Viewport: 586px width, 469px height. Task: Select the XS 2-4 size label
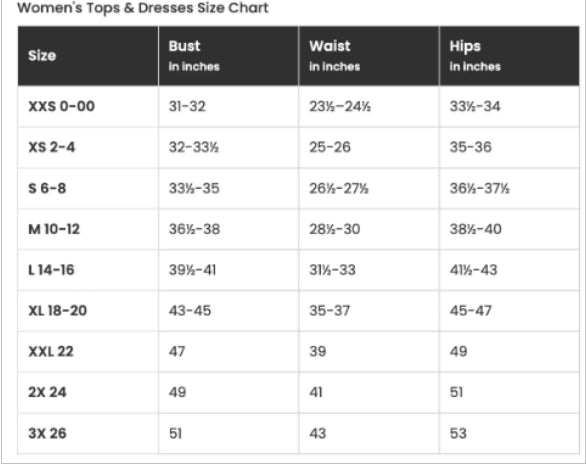click(x=52, y=147)
